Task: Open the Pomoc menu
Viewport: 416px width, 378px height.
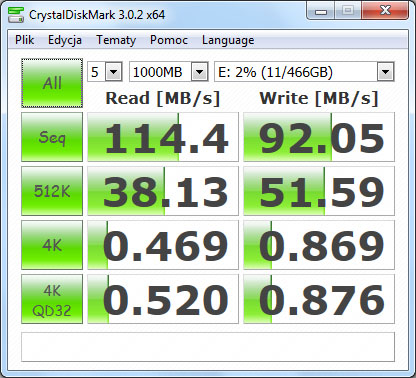Action: point(169,40)
